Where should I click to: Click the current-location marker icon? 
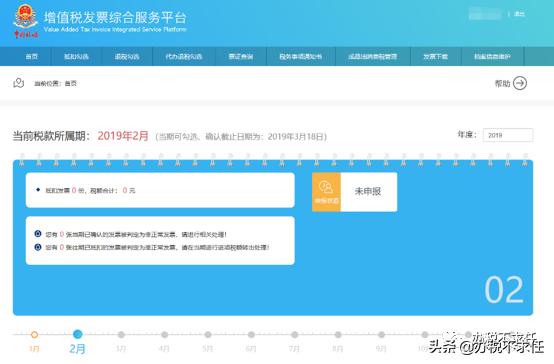click(18, 83)
